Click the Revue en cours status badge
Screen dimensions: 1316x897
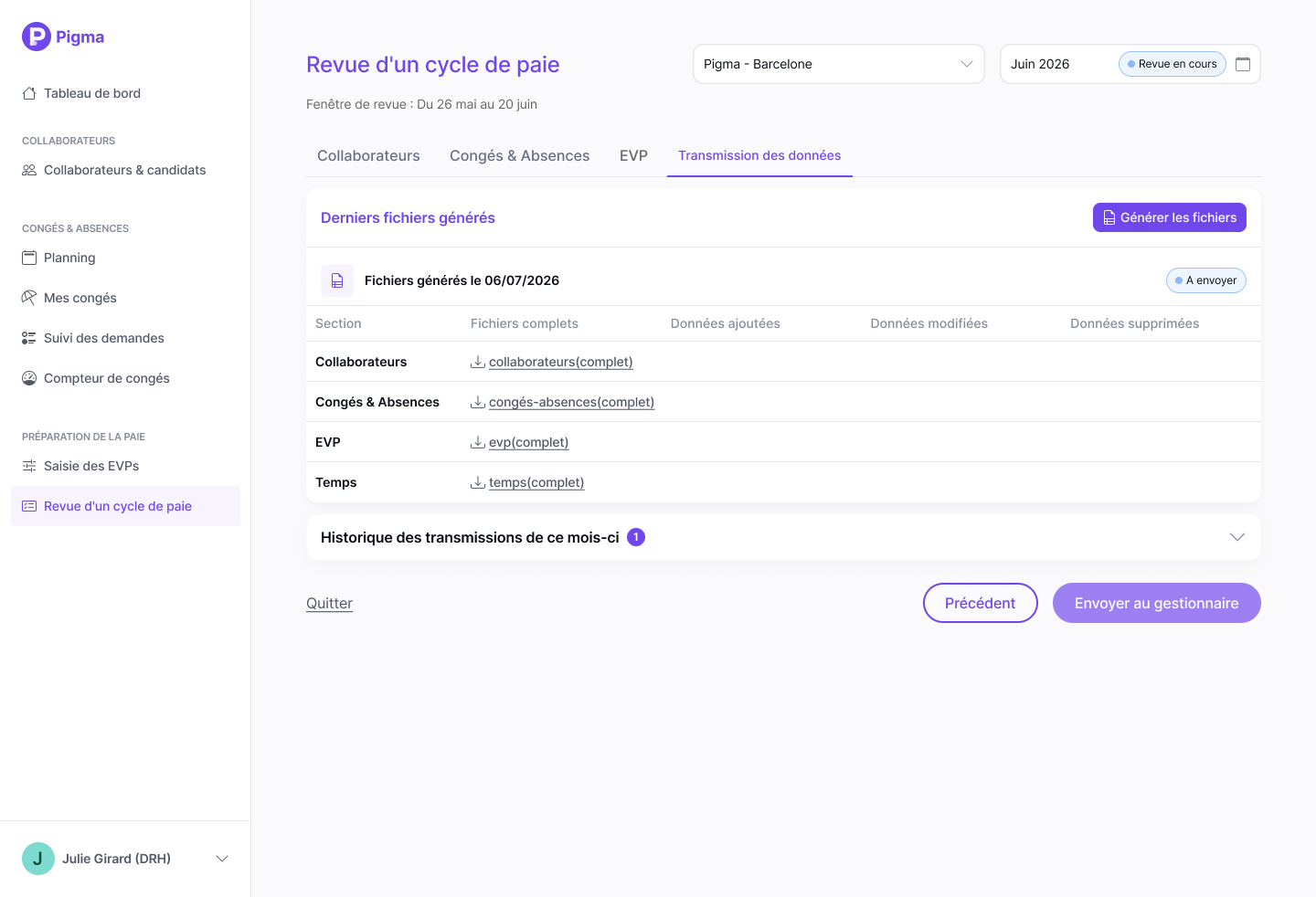click(x=1173, y=64)
